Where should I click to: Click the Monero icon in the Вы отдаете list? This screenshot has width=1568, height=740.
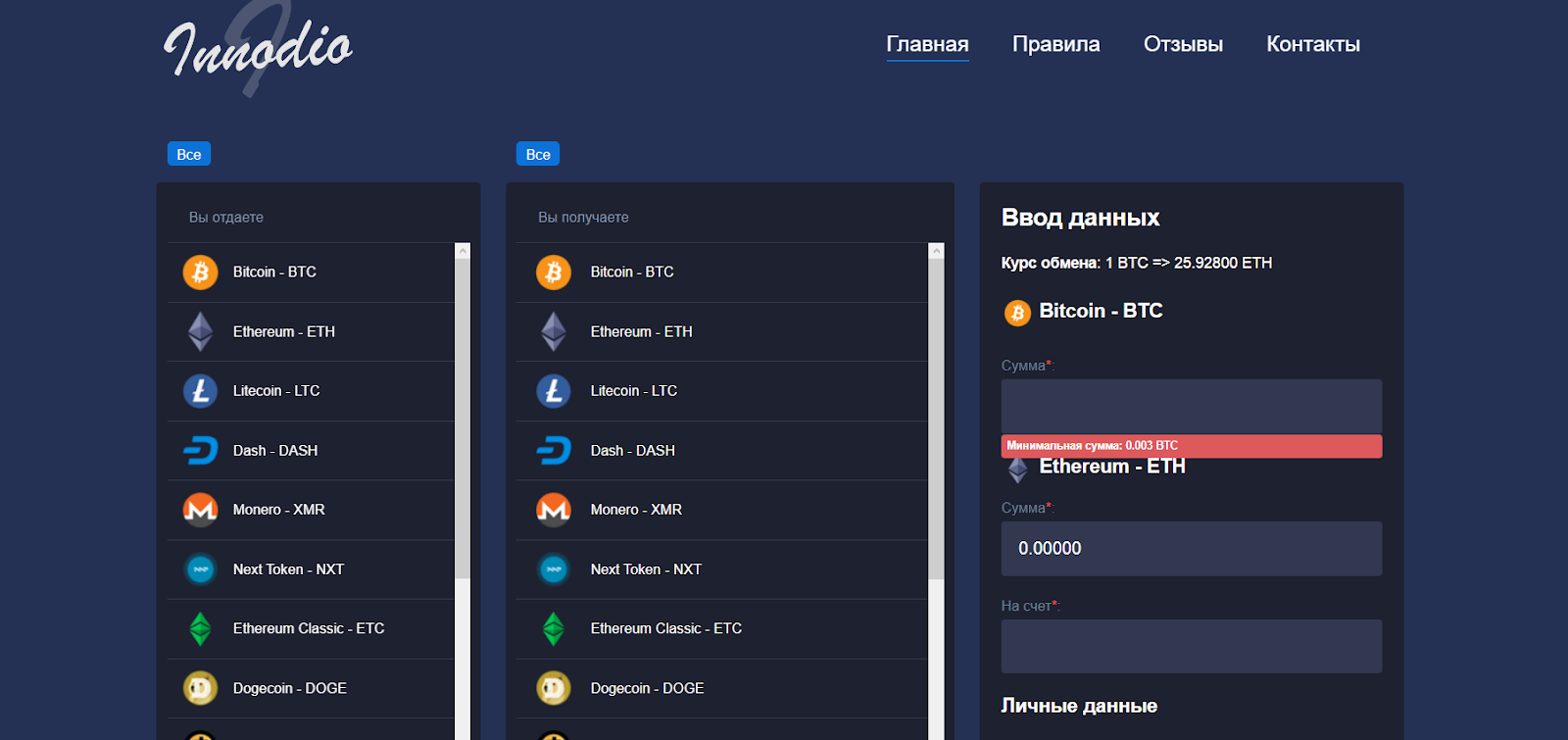[x=200, y=510]
